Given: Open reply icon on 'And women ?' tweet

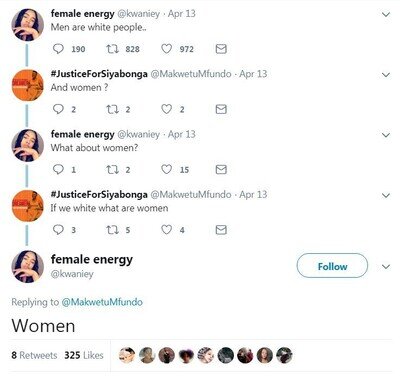Looking at the screenshot, I should coord(58,109).
